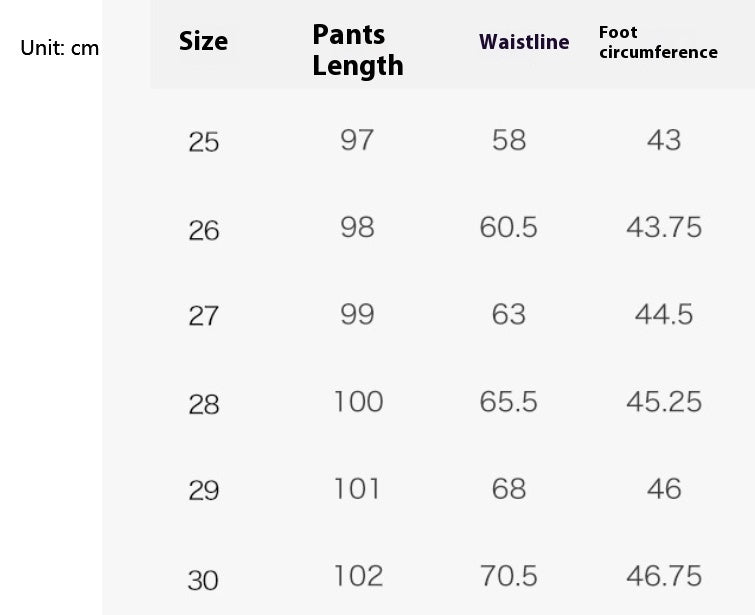Click the waistline value 60.5

(x=508, y=228)
